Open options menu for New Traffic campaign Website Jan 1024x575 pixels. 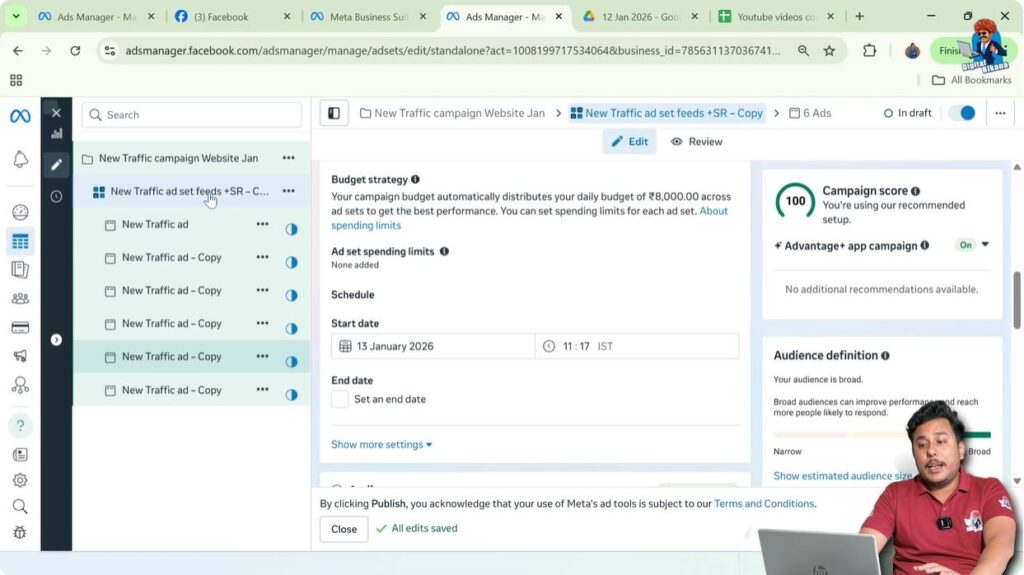[x=288, y=158]
